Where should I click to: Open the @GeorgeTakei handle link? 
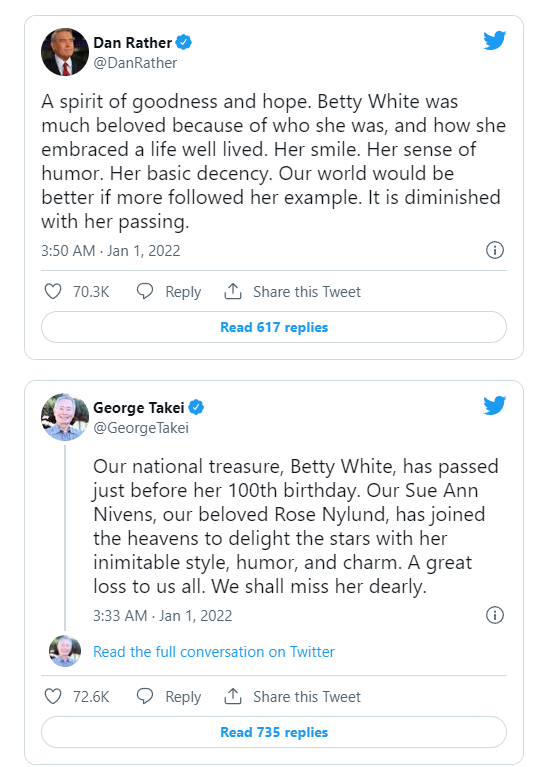tap(141, 428)
